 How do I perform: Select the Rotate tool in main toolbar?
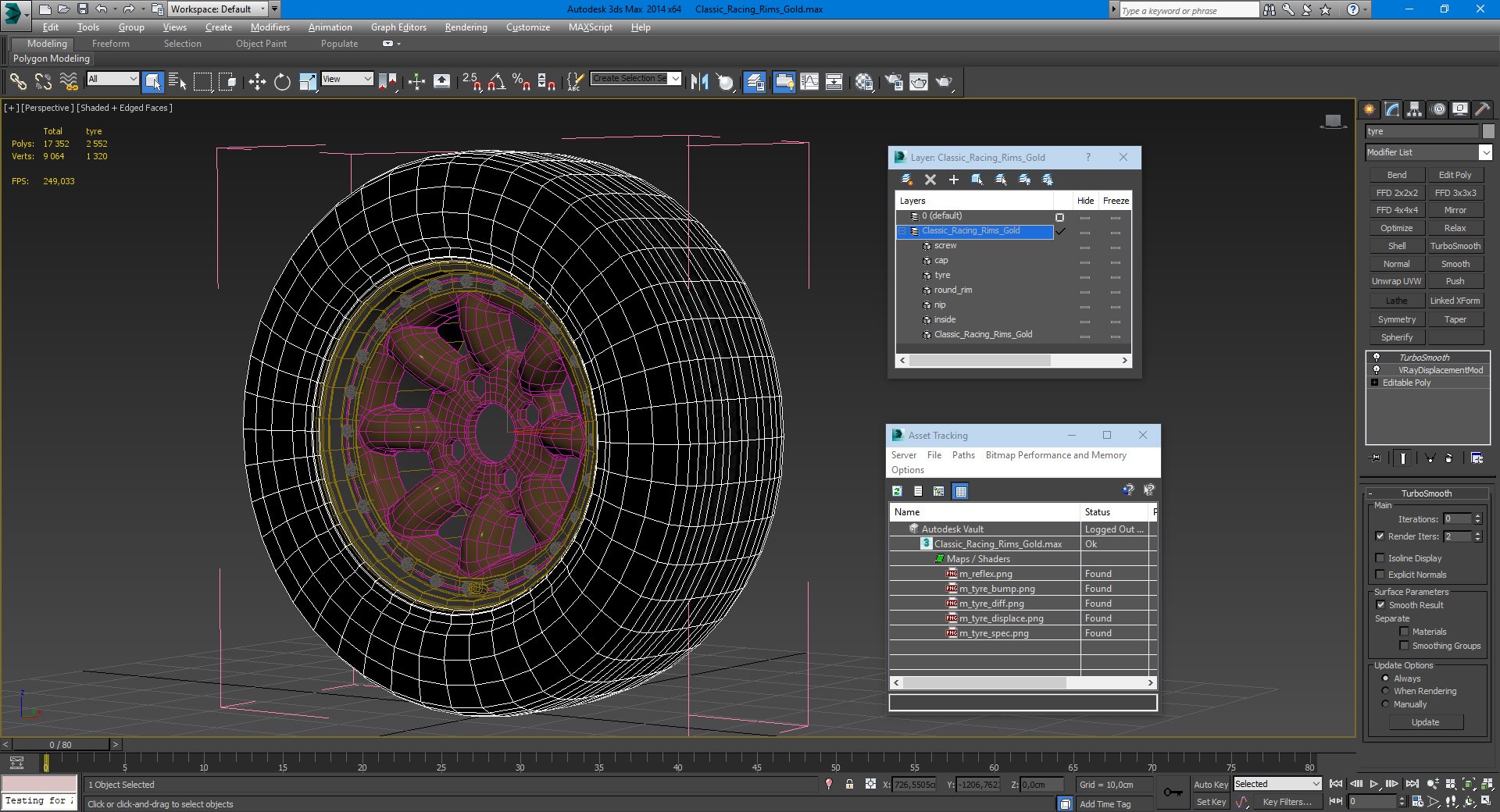[282, 82]
